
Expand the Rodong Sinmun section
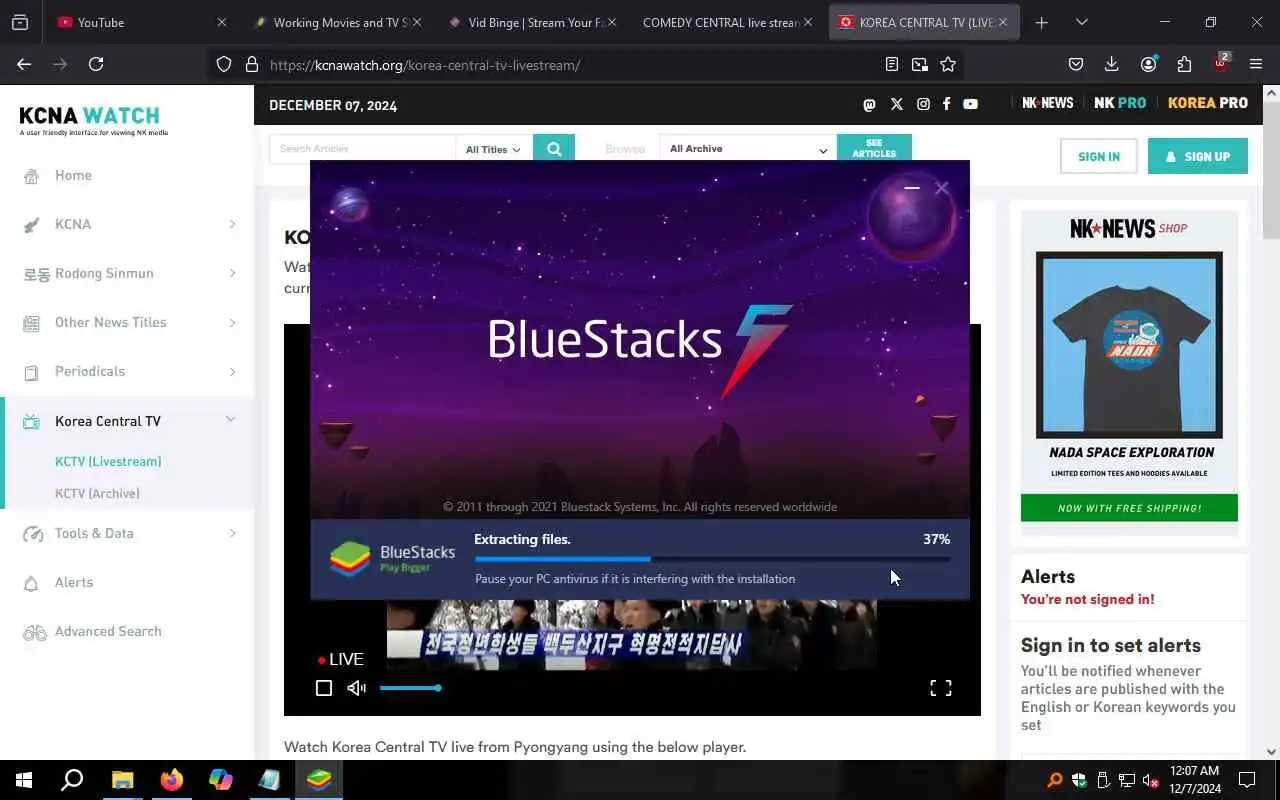click(232, 273)
